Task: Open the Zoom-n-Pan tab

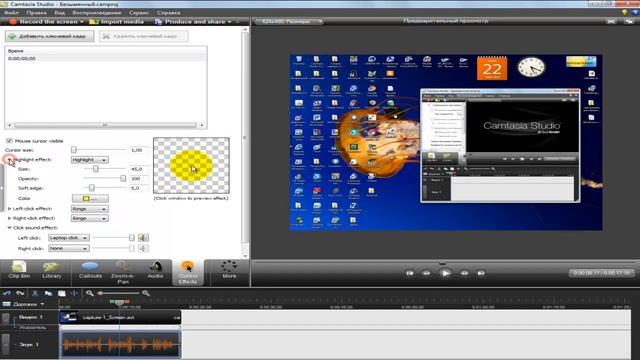Action: [x=122, y=272]
